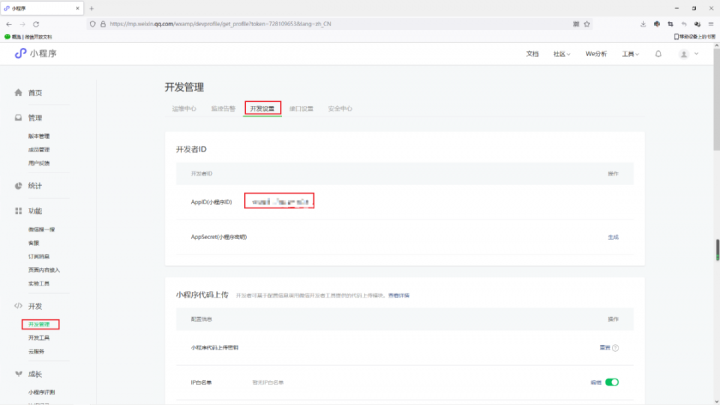Click the colorful extension icon in toolbar
The width and height of the screenshot is (720, 405).
[x=657, y=24]
